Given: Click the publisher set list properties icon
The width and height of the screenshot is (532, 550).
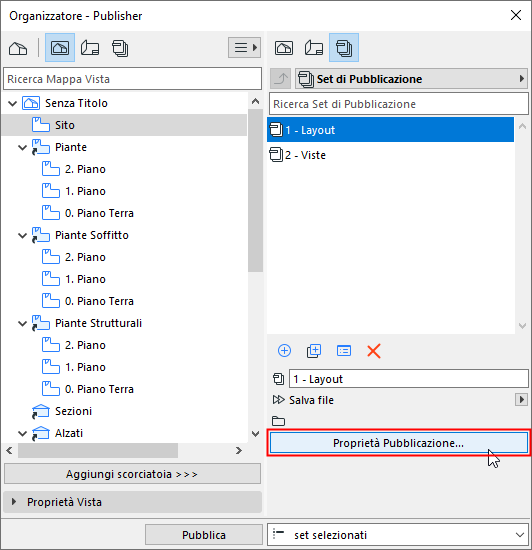Looking at the screenshot, I should tap(344, 351).
